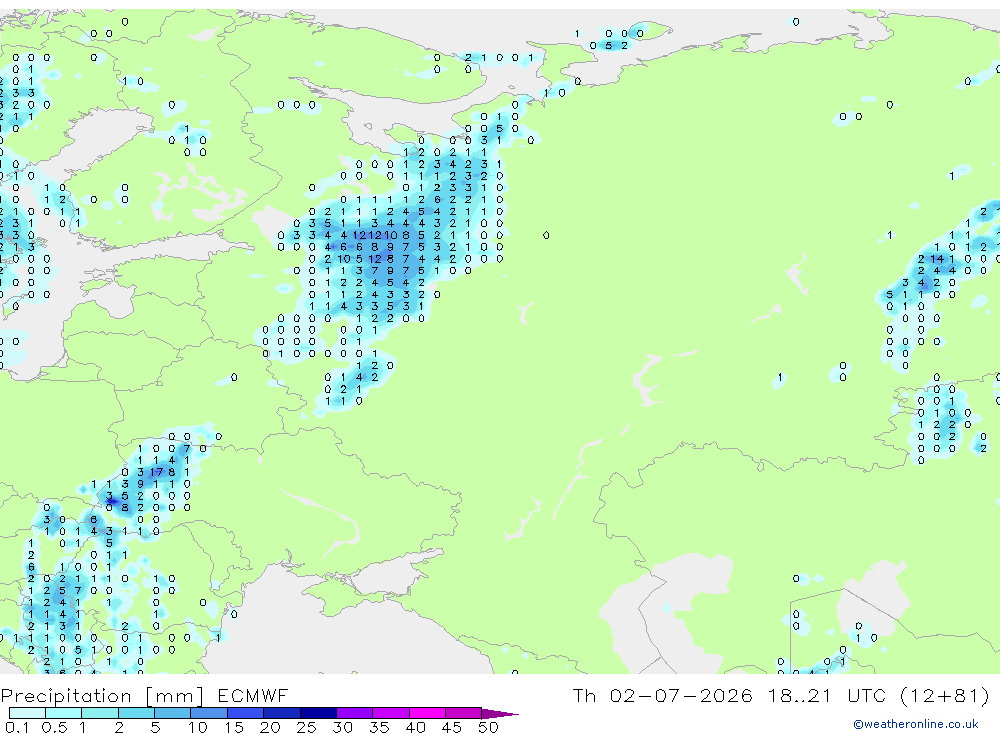1000x733 pixels.
Task: Click the '20' legend scale label
Action: coord(270,727)
